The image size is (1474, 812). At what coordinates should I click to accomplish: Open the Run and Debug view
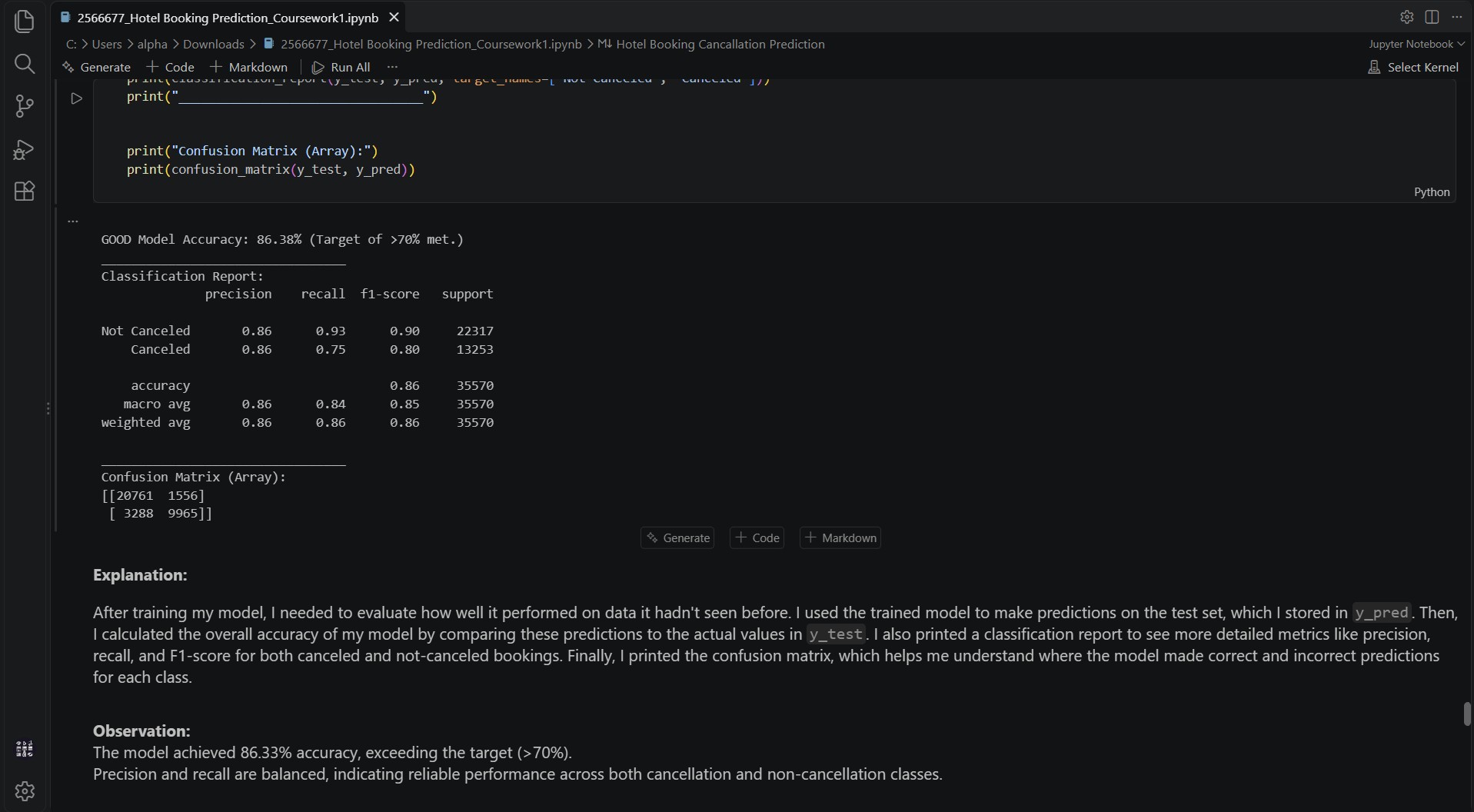click(25, 149)
